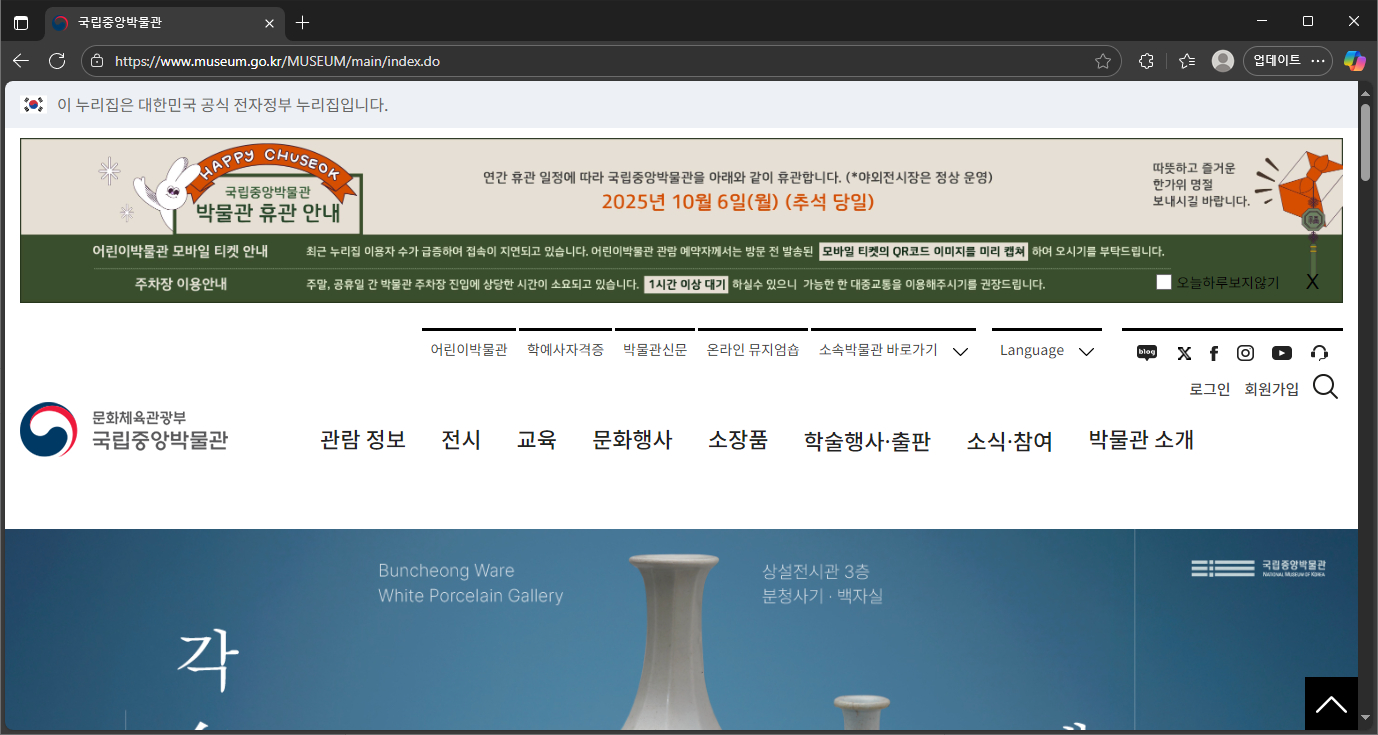Click the 로그인 link
The height and width of the screenshot is (735, 1378).
click(1210, 389)
